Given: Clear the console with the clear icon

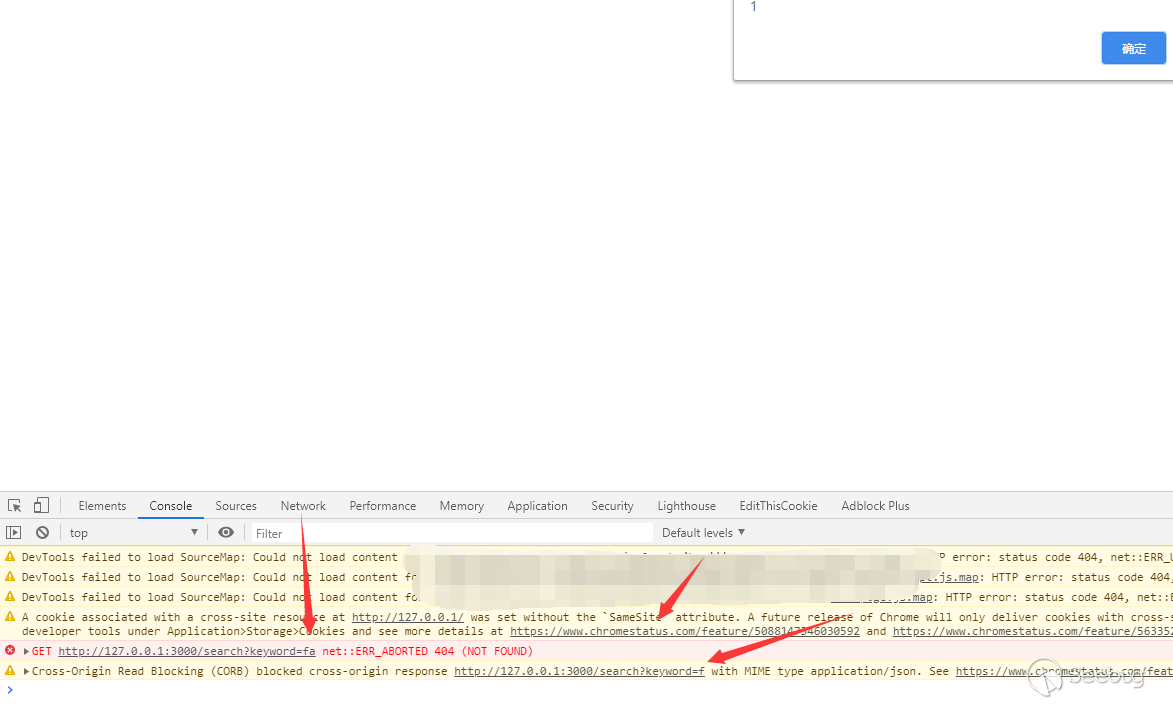Looking at the screenshot, I should (x=43, y=533).
